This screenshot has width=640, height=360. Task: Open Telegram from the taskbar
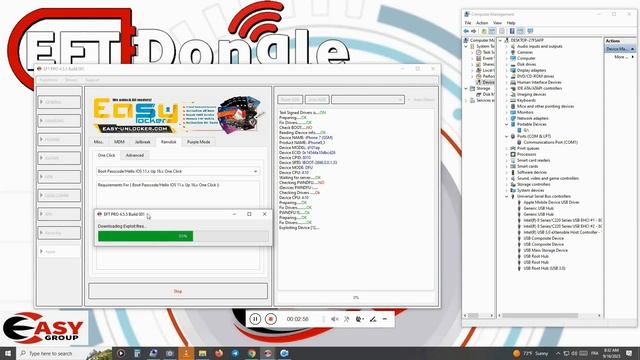(x=236, y=353)
